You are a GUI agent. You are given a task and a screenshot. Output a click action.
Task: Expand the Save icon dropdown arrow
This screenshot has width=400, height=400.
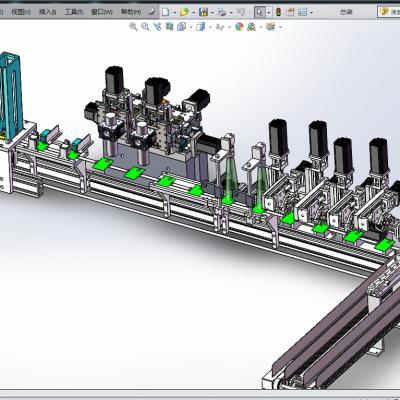point(212,13)
